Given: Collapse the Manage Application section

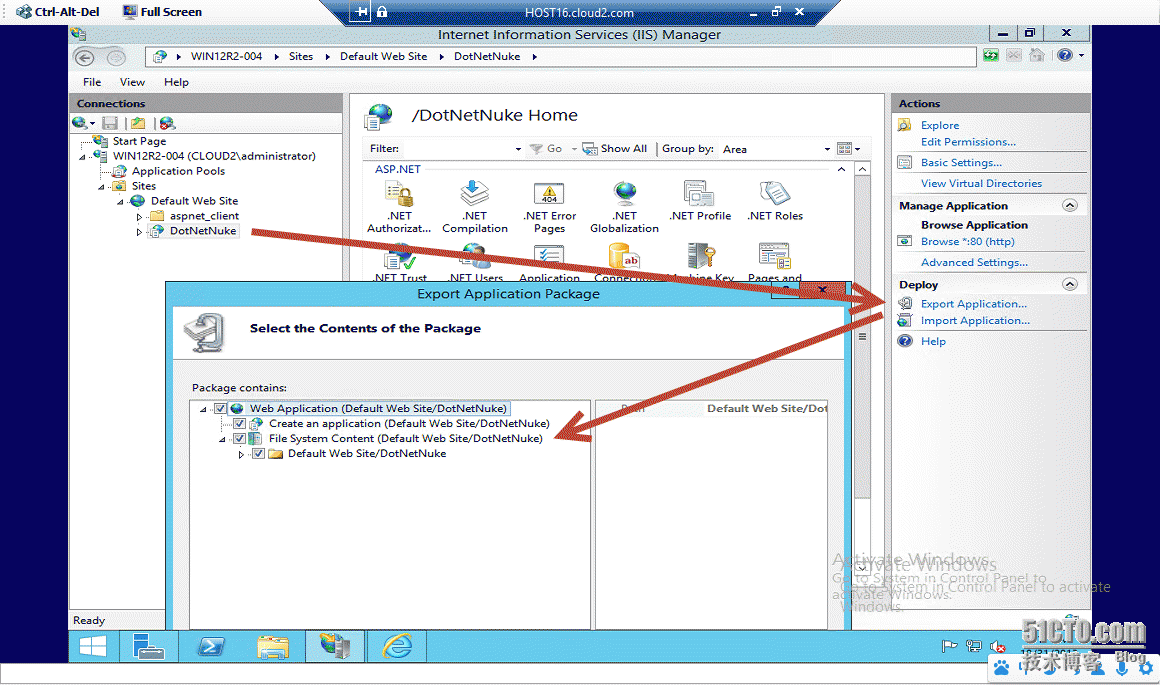Looking at the screenshot, I should click(1070, 206).
